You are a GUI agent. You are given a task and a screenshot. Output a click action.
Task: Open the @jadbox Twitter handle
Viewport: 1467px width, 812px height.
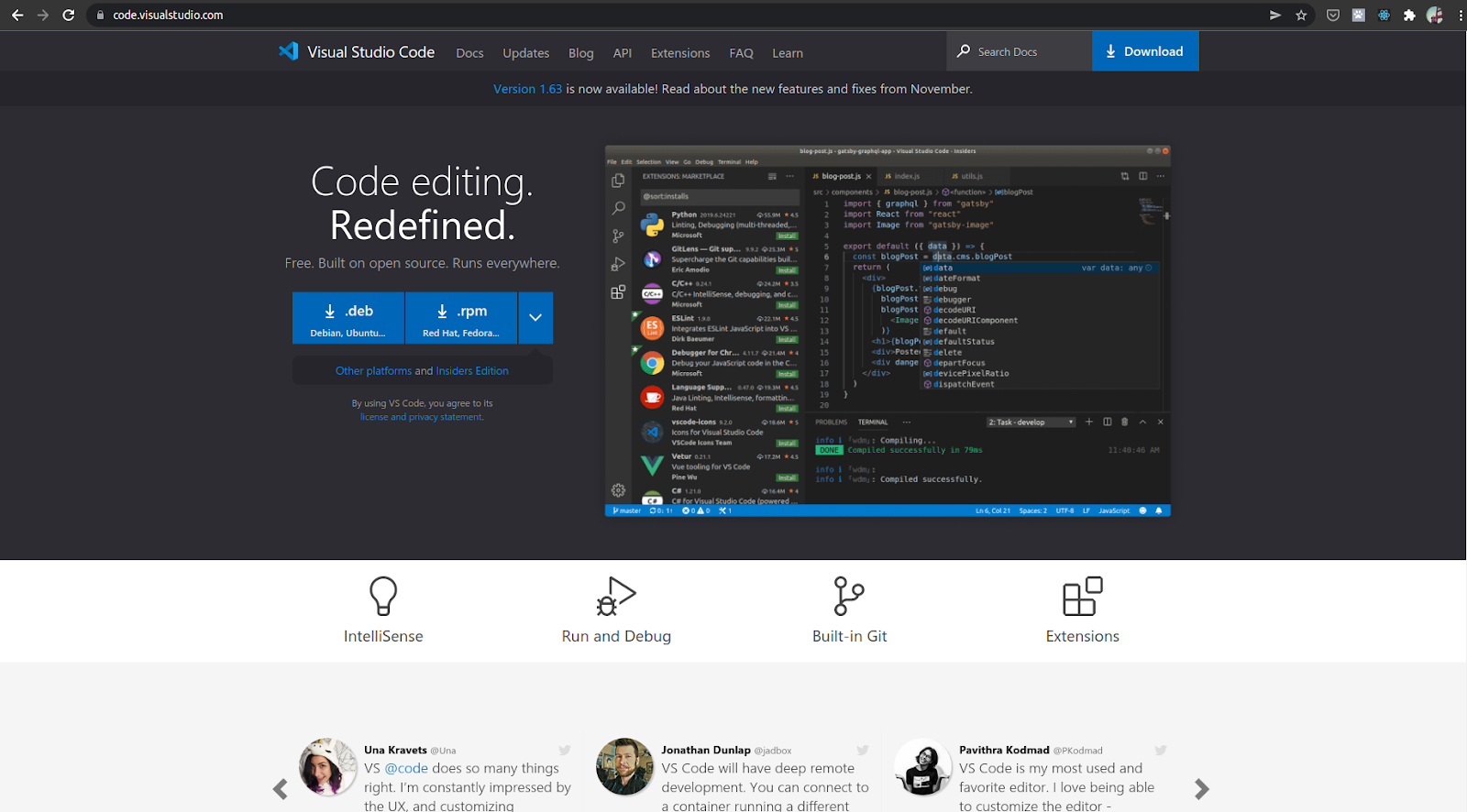(773, 751)
